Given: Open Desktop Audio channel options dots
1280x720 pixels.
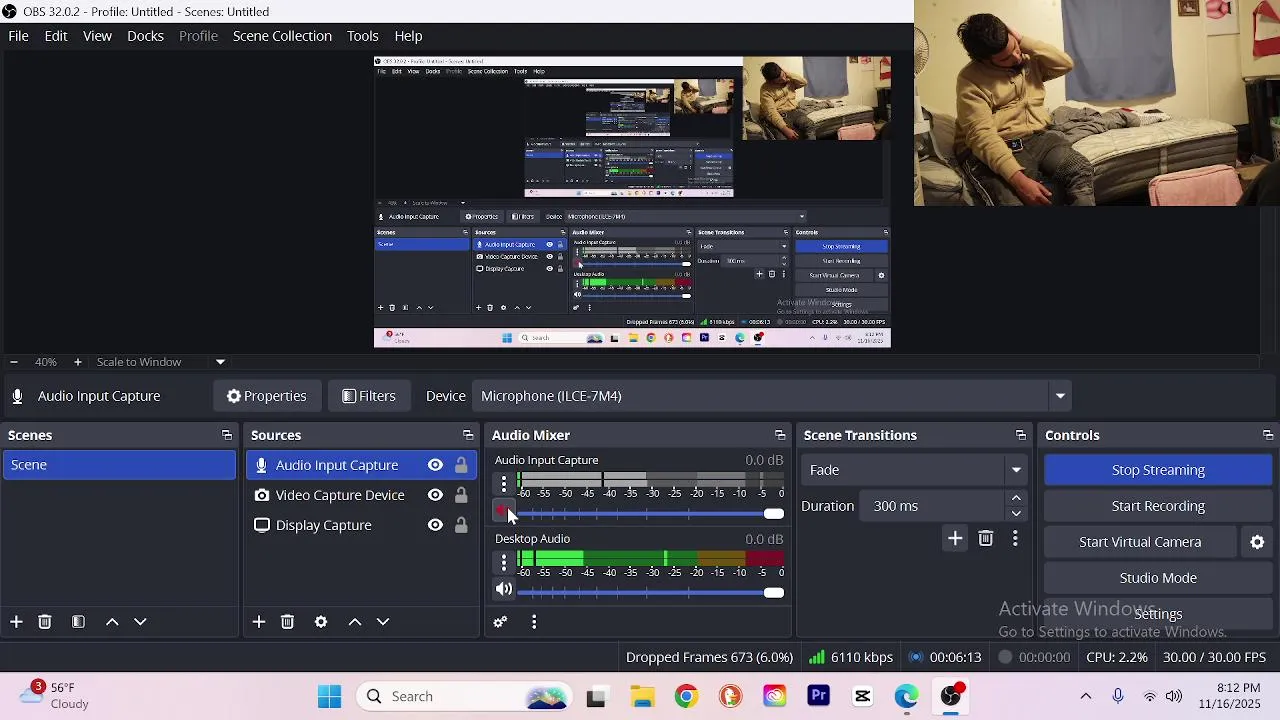Looking at the screenshot, I should click(504, 563).
